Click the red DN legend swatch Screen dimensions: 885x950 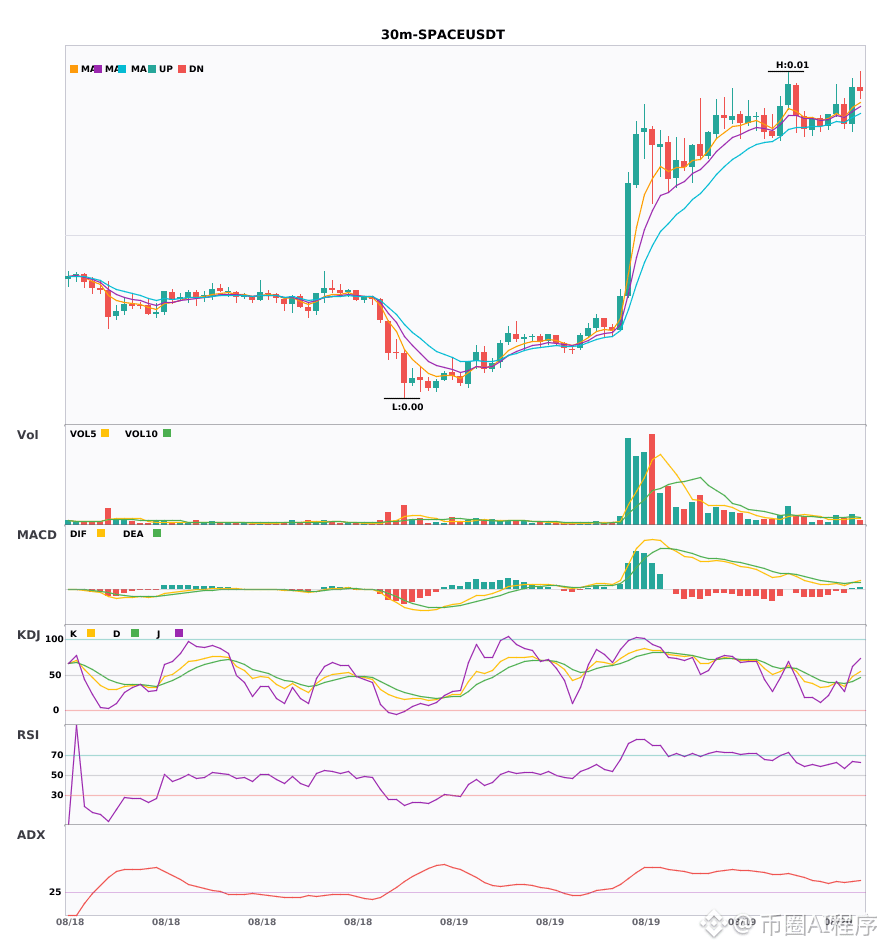point(182,69)
